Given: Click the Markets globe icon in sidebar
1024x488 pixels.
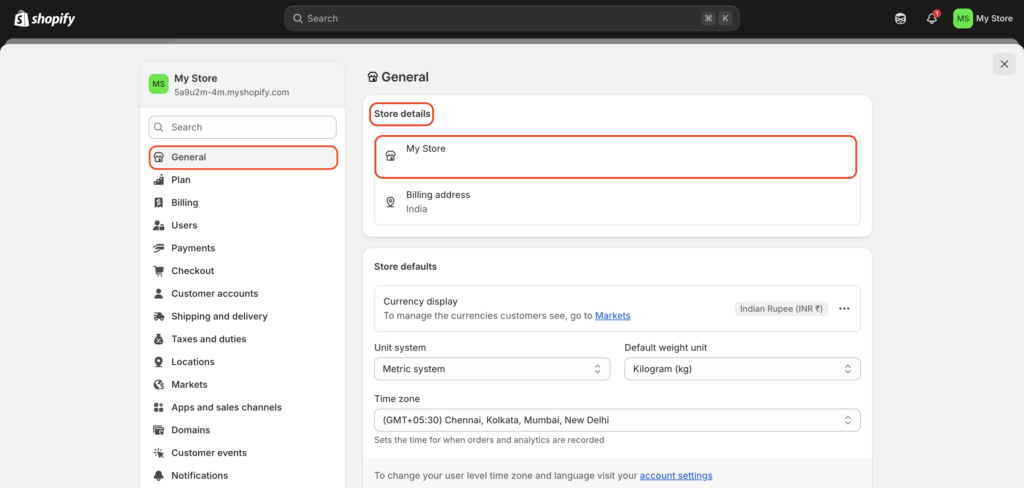Looking at the screenshot, I should [158, 384].
